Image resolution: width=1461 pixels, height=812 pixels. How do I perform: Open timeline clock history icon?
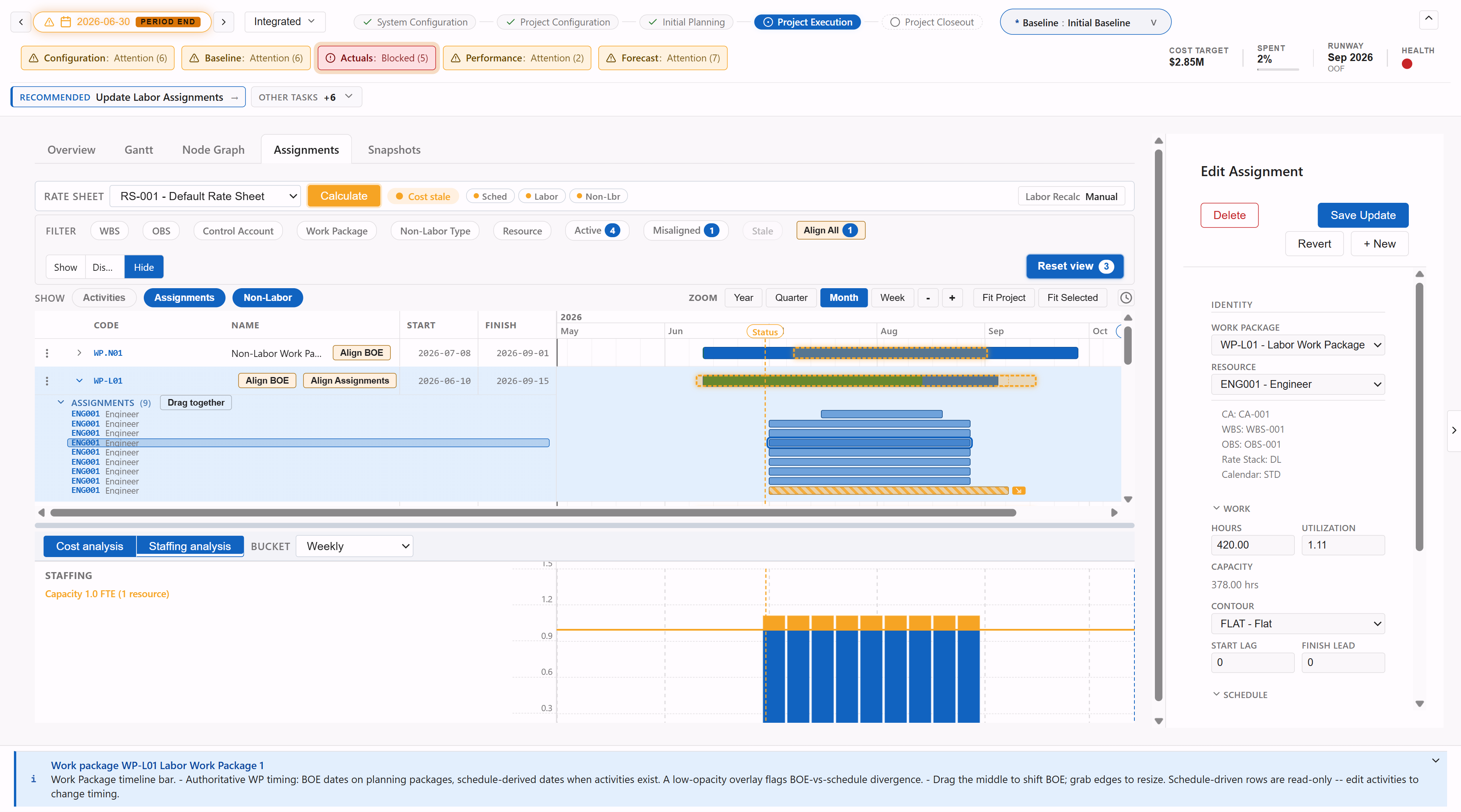coord(1126,298)
